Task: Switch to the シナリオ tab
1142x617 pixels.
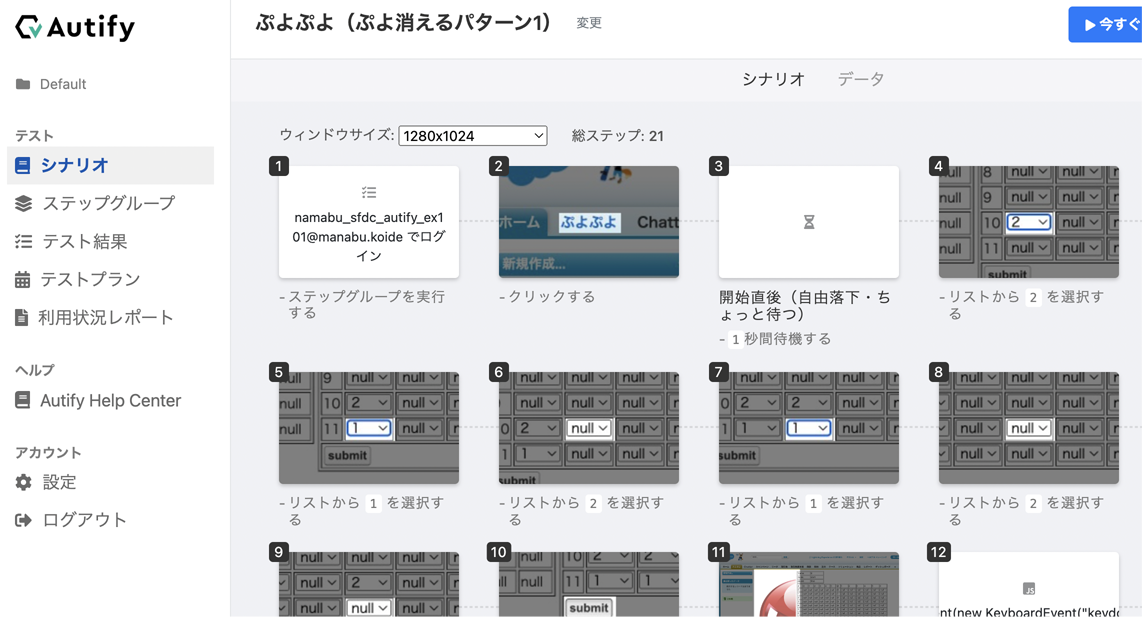Action: [773, 79]
